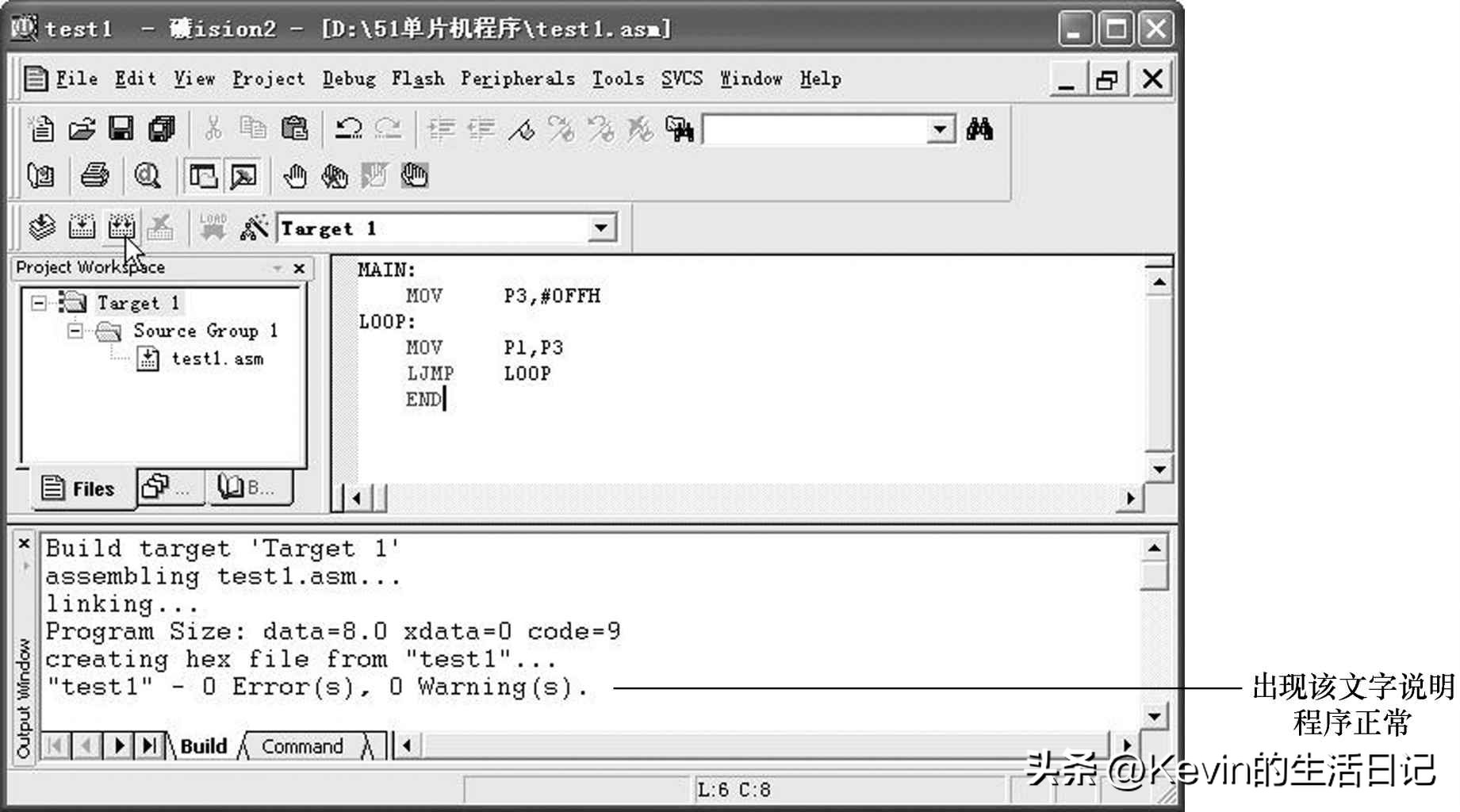Open the Target 1 selection dropdown
1460x812 pixels.
tap(601, 228)
